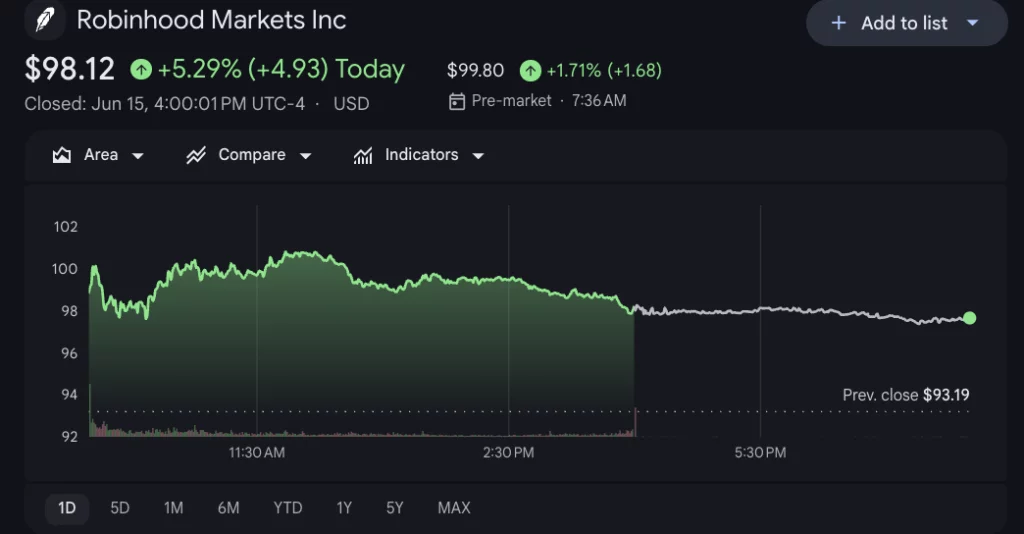Image resolution: width=1024 pixels, height=534 pixels.
Task: Click the 92 price axis label
Action: click(69, 437)
